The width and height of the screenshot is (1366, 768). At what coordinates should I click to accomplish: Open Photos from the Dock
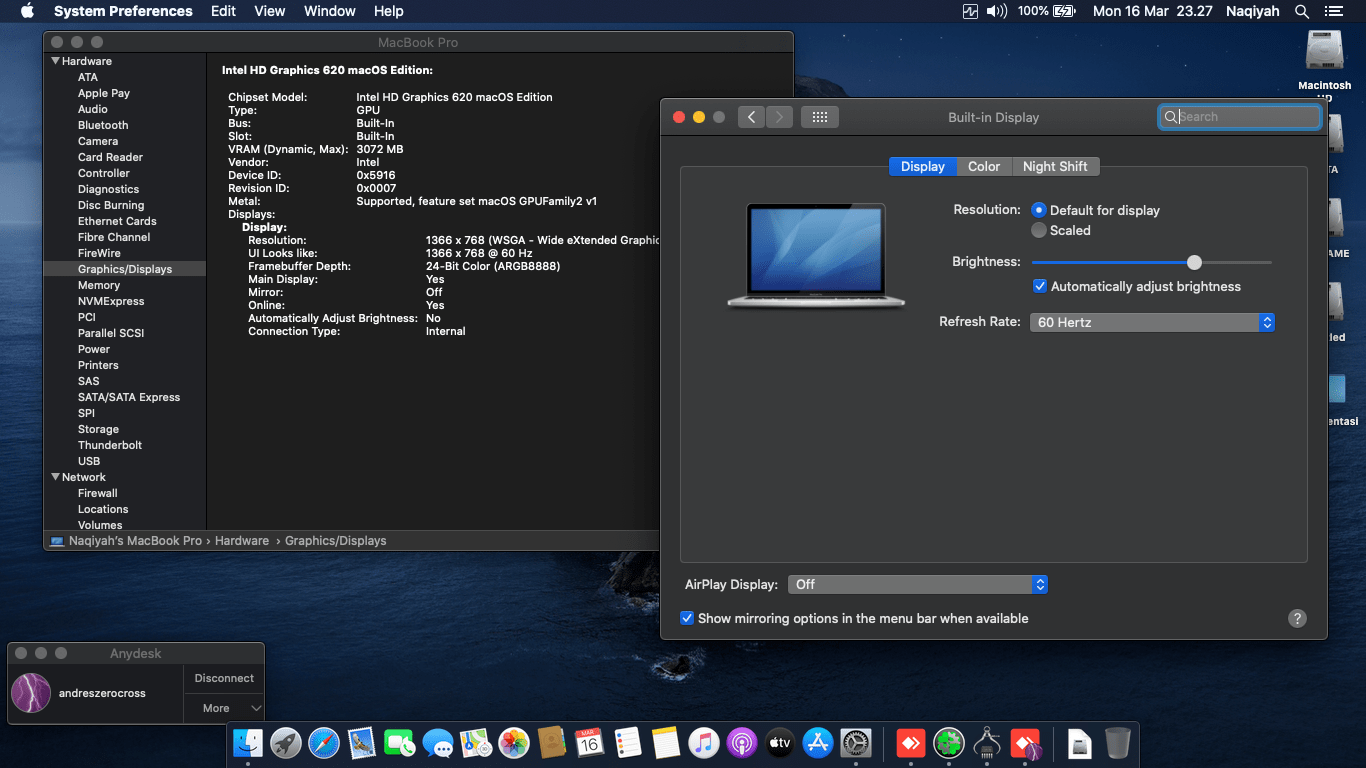coord(514,743)
